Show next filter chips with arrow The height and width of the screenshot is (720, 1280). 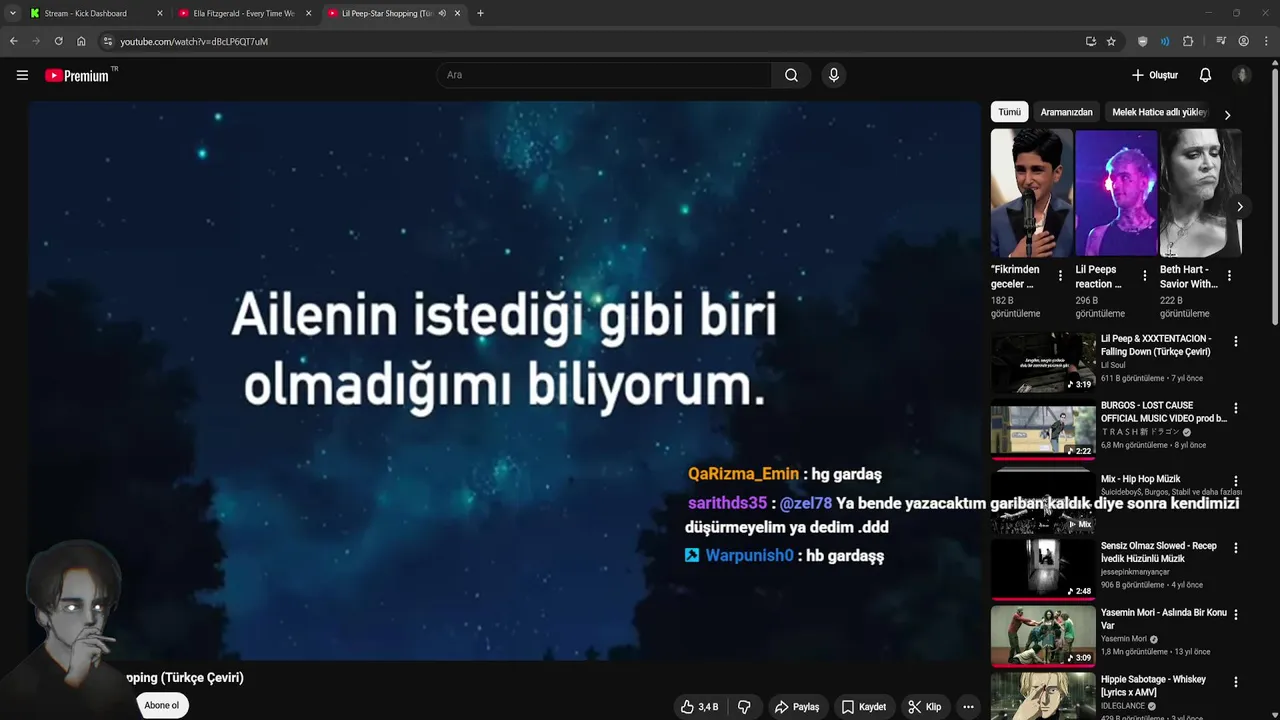[x=1227, y=115]
